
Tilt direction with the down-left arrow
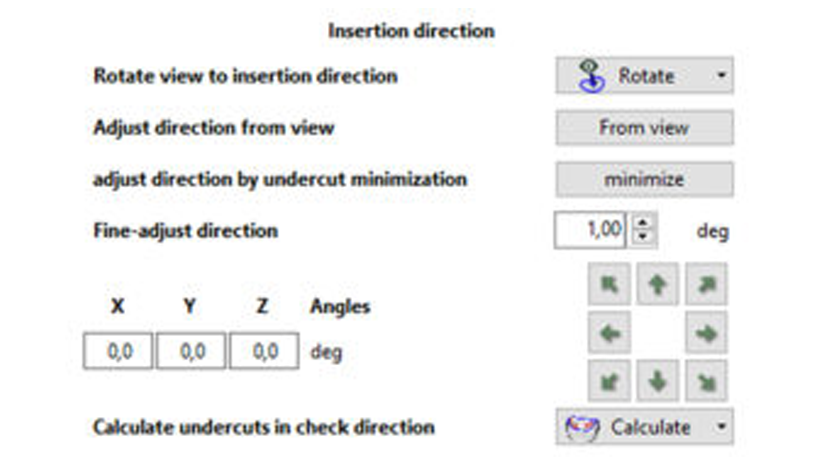(609, 381)
